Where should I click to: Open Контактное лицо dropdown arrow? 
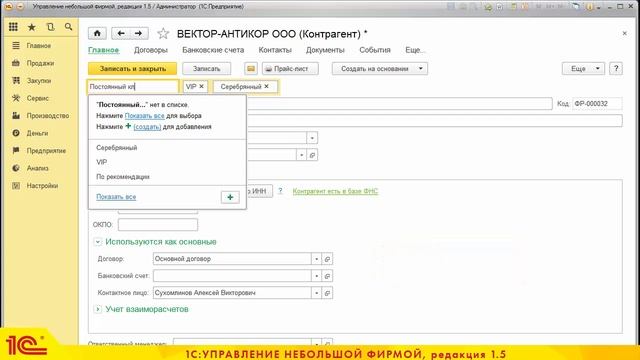click(x=316, y=293)
